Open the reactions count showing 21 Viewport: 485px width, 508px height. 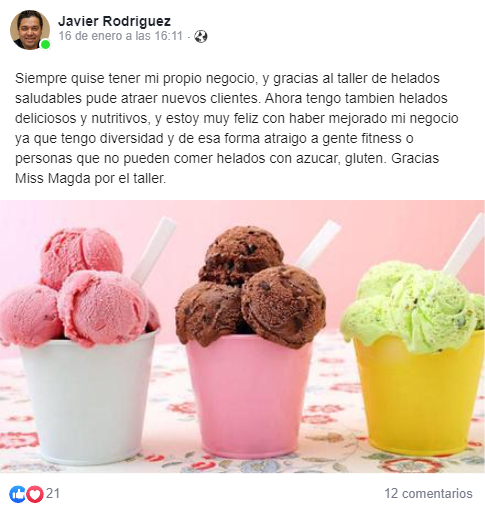click(x=53, y=493)
